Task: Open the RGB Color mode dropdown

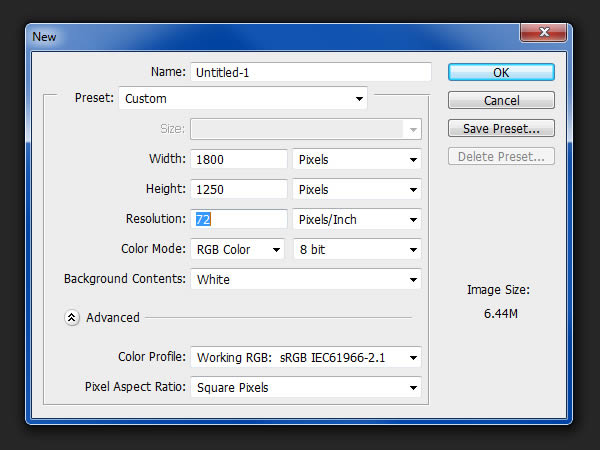Action: (238, 249)
